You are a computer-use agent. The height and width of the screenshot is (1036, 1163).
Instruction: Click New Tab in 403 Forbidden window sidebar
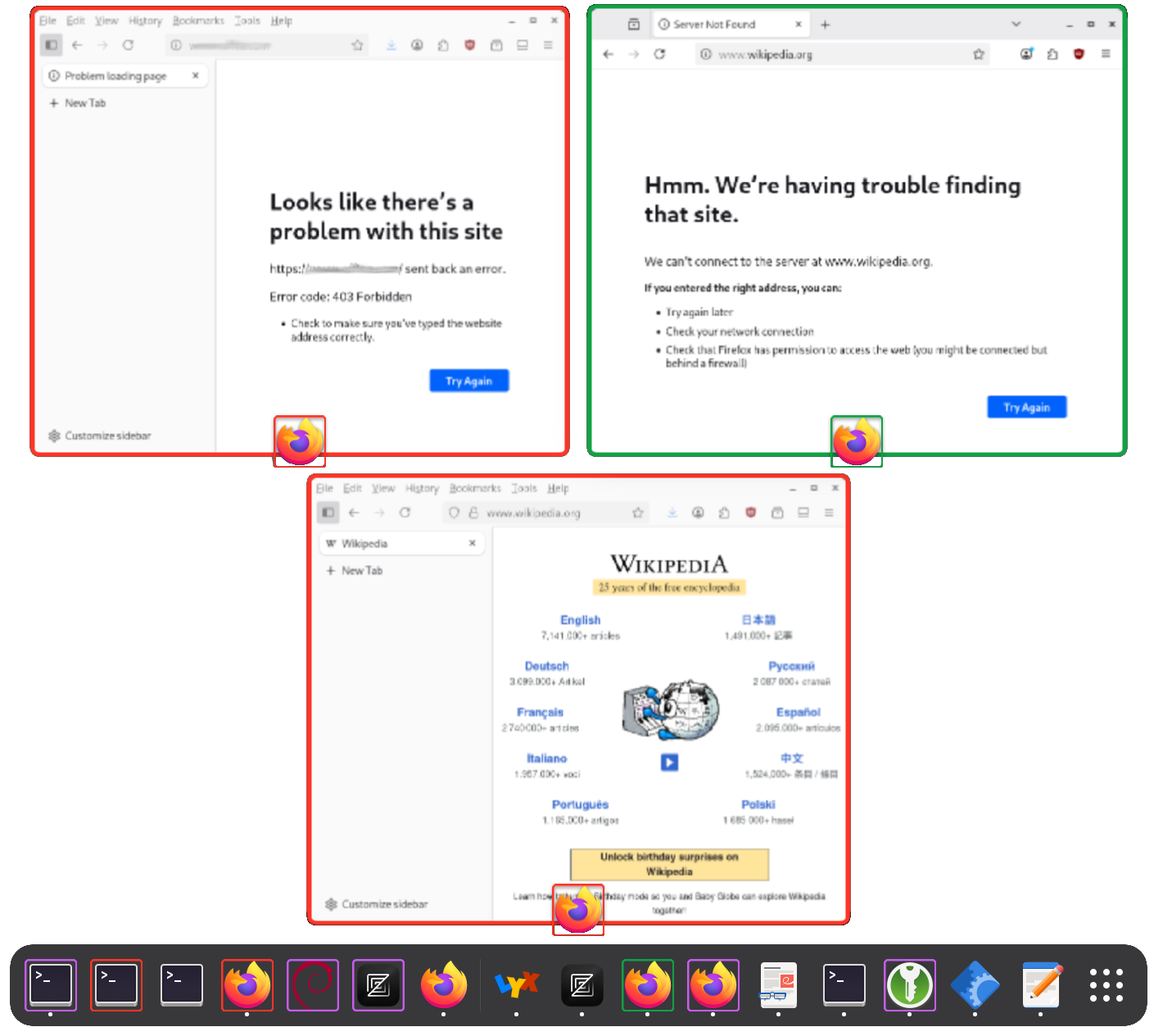click(78, 103)
